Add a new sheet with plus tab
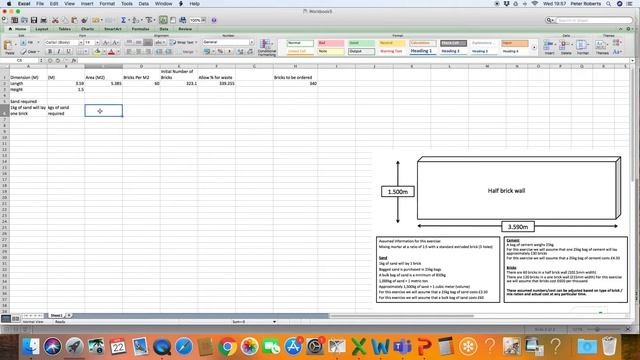 [x=69, y=316]
